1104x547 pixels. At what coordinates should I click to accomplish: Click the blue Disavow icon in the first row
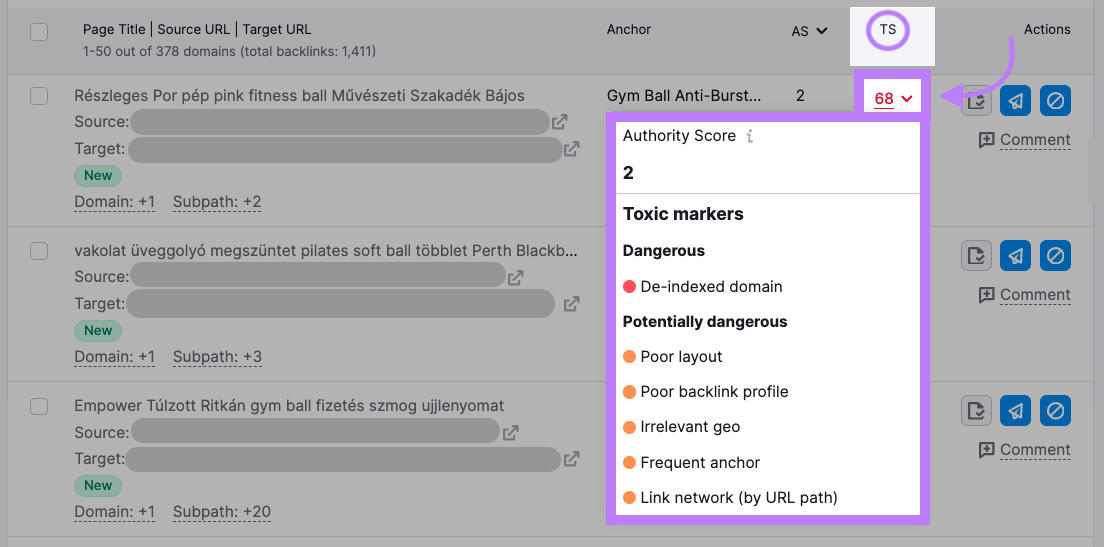click(1055, 101)
